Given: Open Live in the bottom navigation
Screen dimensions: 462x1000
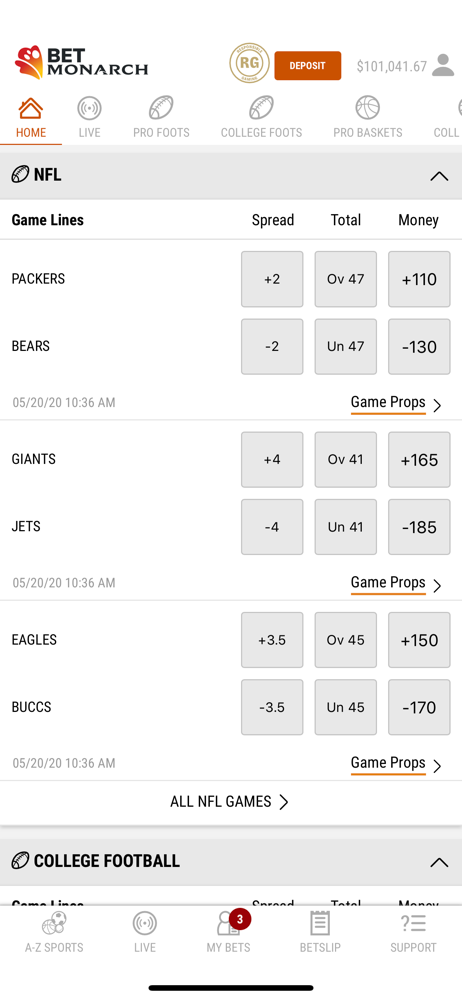Looking at the screenshot, I should pyautogui.click(x=145, y=932).
